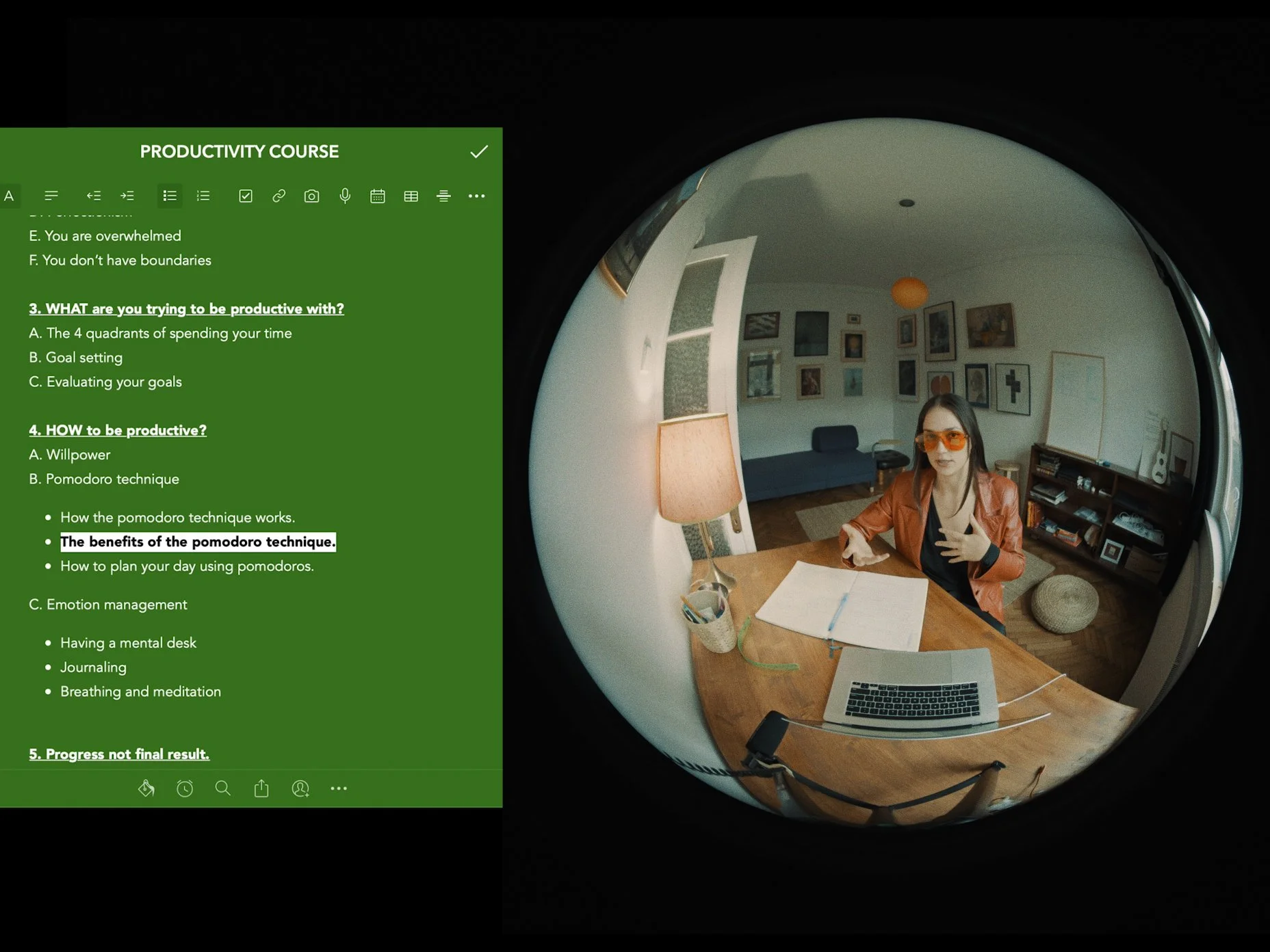The image size is (1270, 952).
Task: Click bullet 'Breathing and meditation'
Action: (x=140, y=692)
